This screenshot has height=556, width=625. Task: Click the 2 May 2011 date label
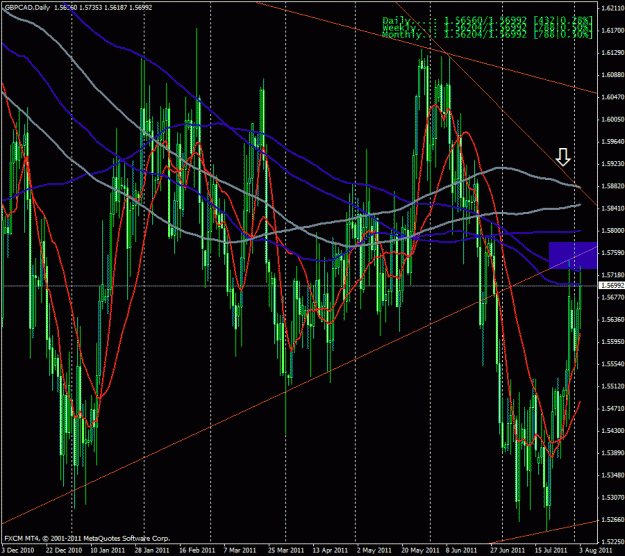pyautogui.click(x=373, y=550)
